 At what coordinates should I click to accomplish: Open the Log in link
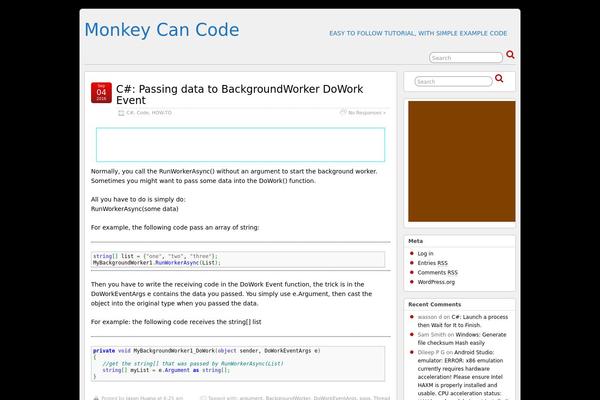426,253
